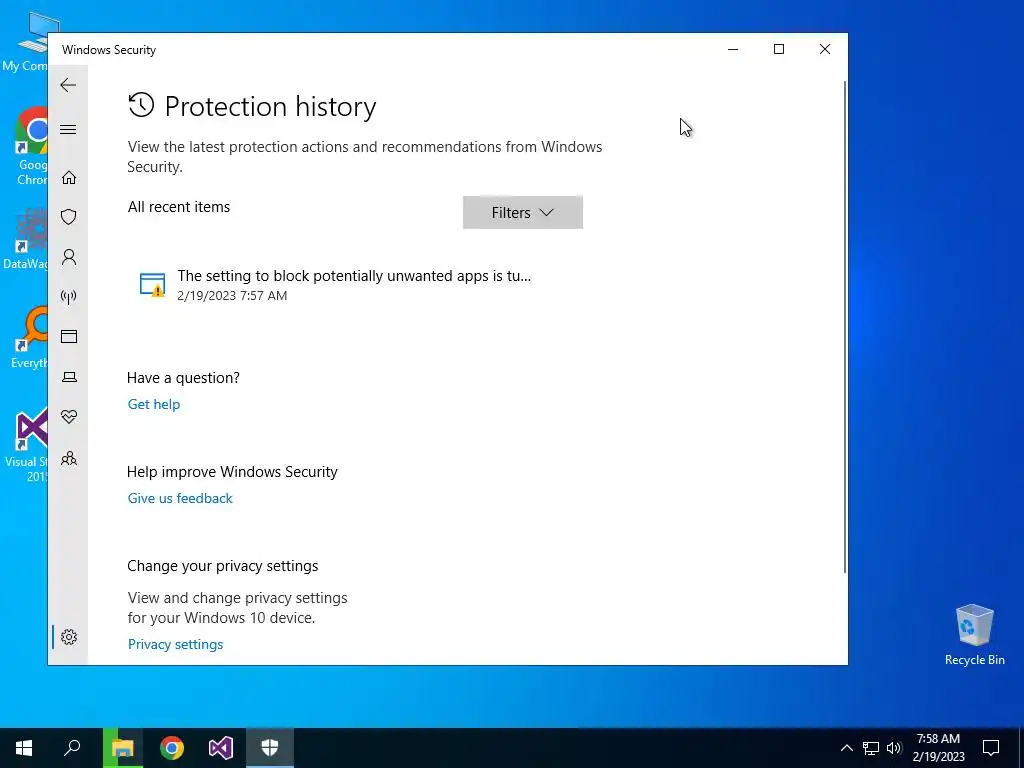Open the taskbar clock and date
Screen dimensions: 1024x768
[938, 748]
